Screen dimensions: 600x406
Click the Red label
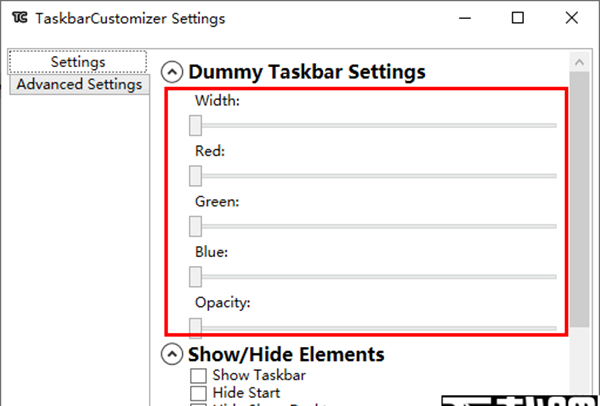coord(210,151)
